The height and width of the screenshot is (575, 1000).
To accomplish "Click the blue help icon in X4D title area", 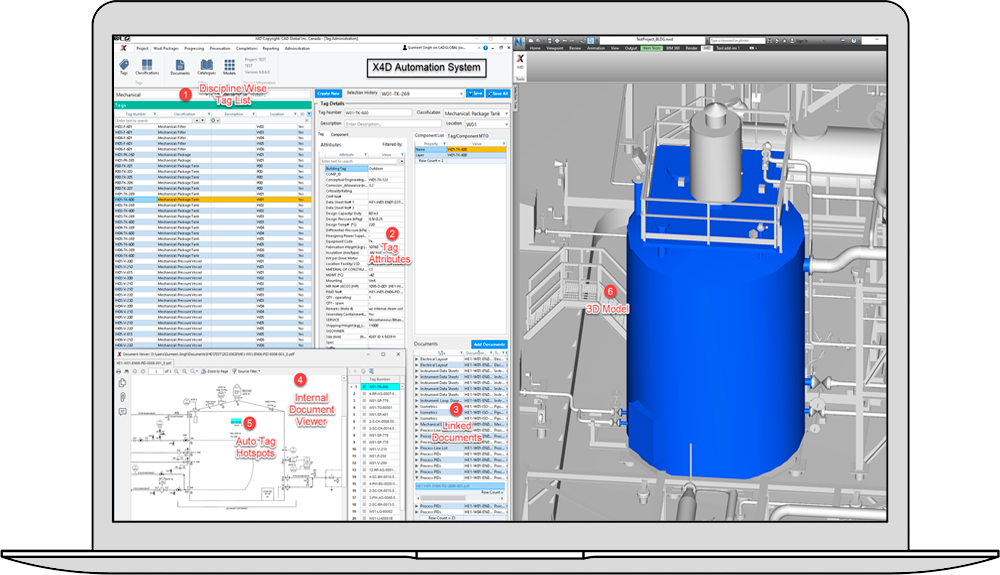I will 486,48.
